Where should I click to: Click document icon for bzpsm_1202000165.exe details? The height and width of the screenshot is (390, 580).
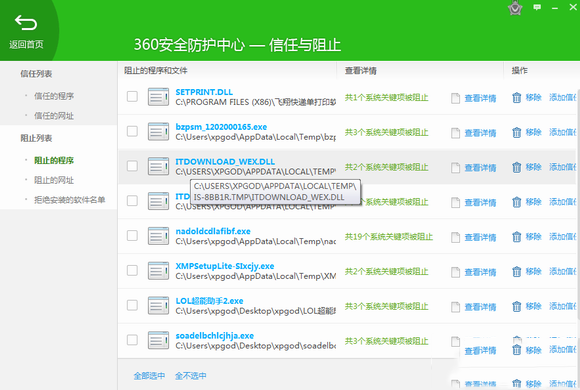(455, 133)
